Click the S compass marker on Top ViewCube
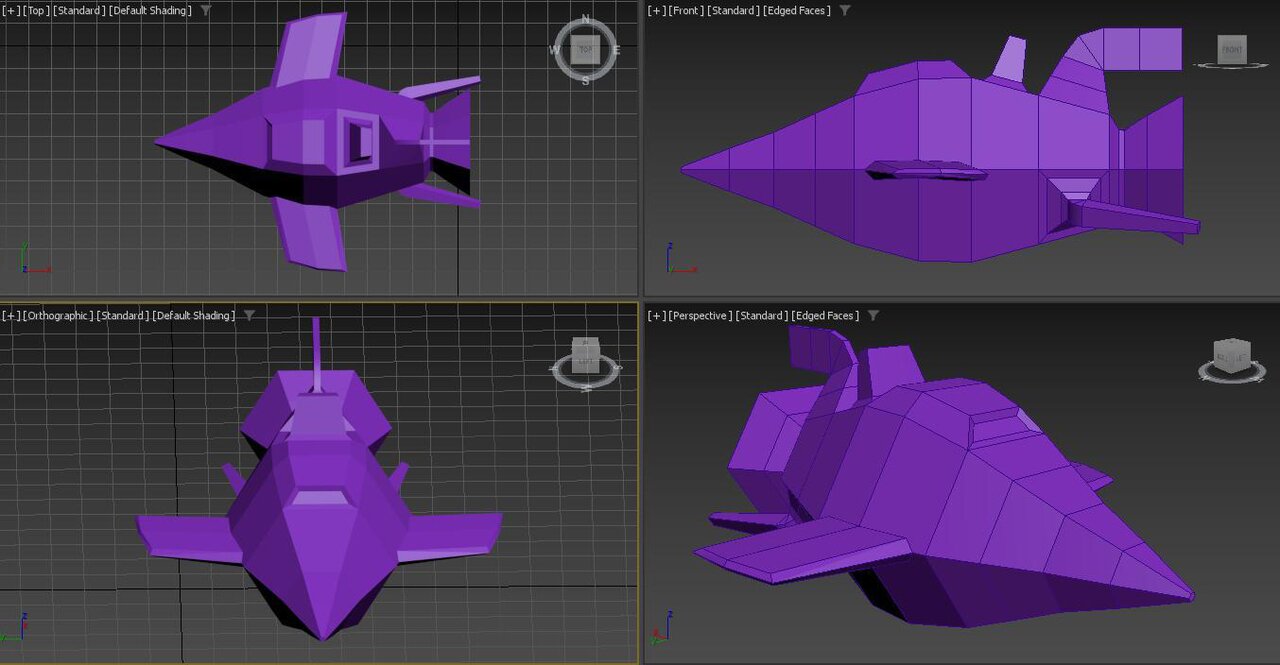This screenshot has width=1280, height=665. 586,81
